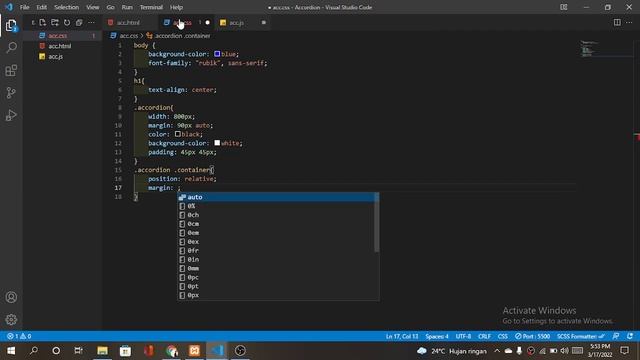Open File menu
Viewport: 640px width, 360px height.
pos(24,7)
